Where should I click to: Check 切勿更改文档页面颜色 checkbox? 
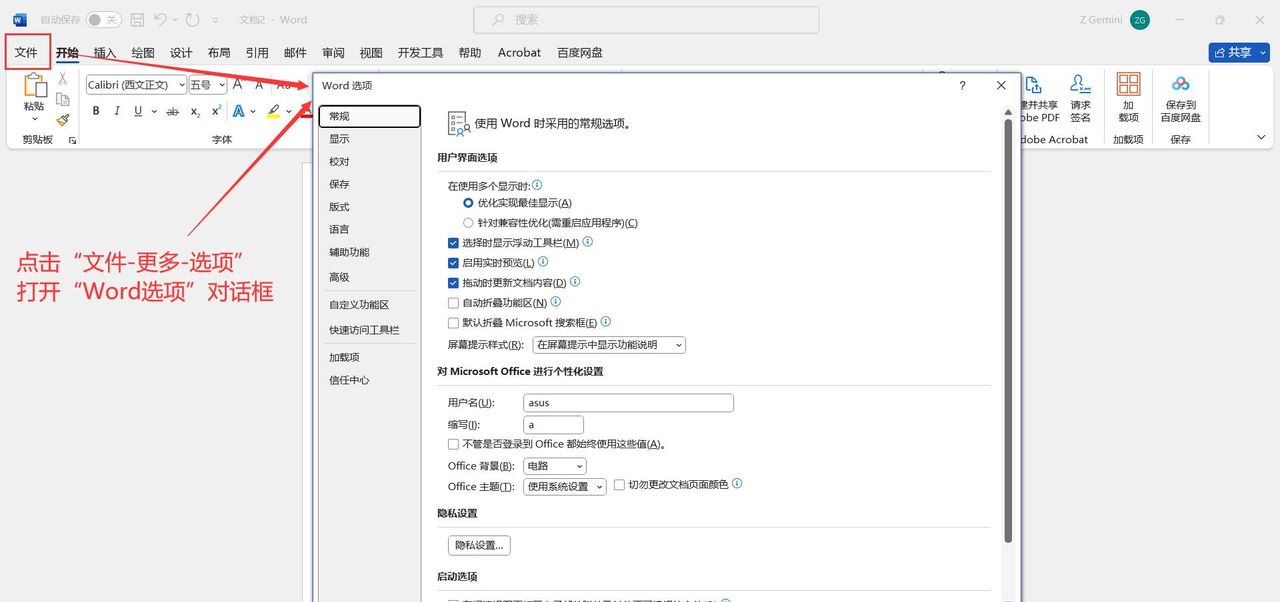619,485
